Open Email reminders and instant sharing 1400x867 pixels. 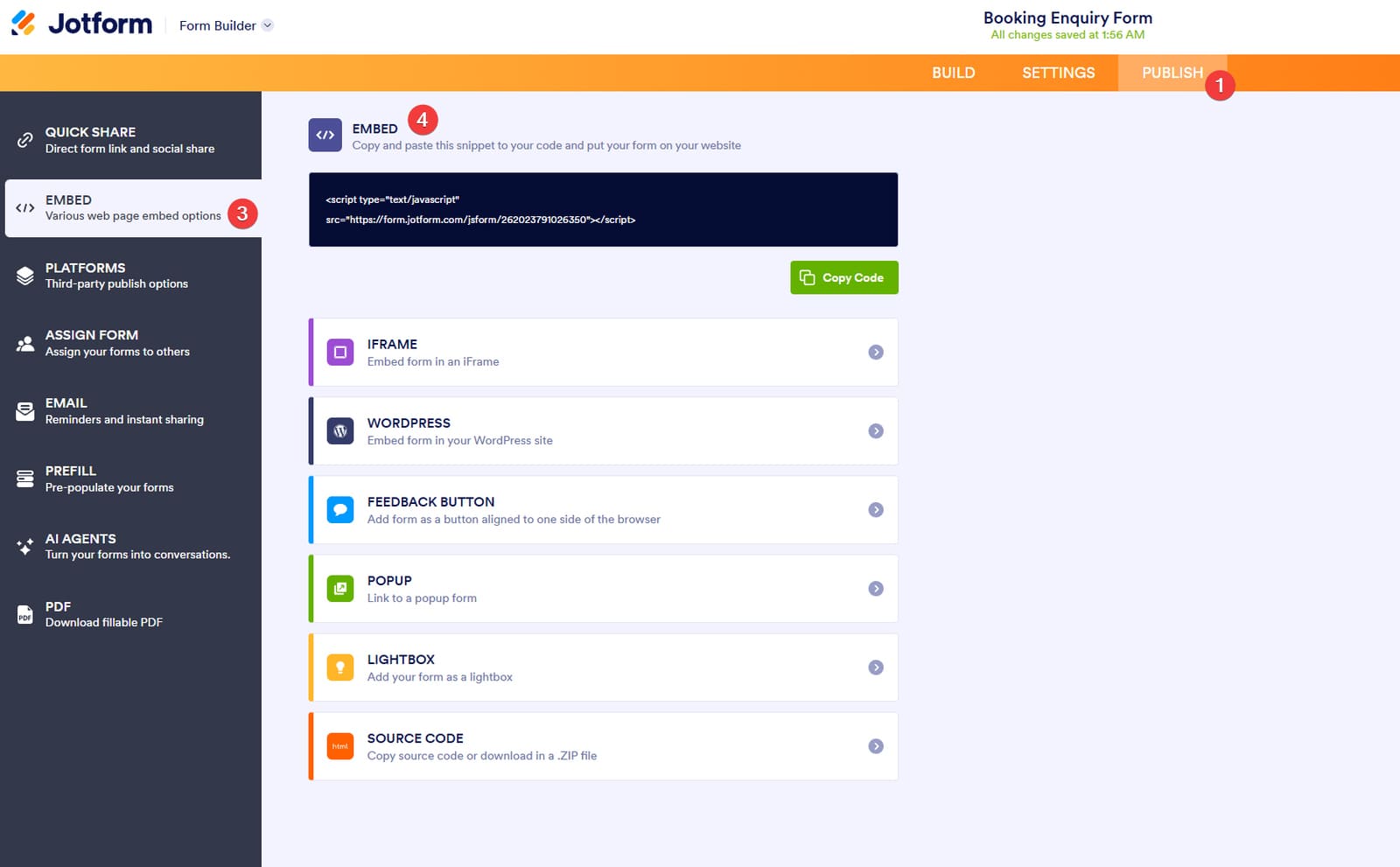tap(130, 411)
